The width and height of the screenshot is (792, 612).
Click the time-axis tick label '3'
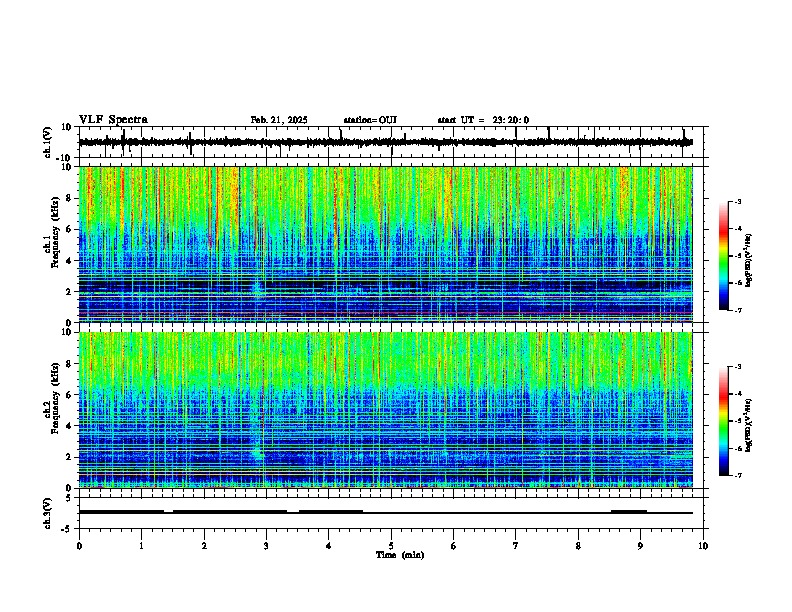(266, 546)
